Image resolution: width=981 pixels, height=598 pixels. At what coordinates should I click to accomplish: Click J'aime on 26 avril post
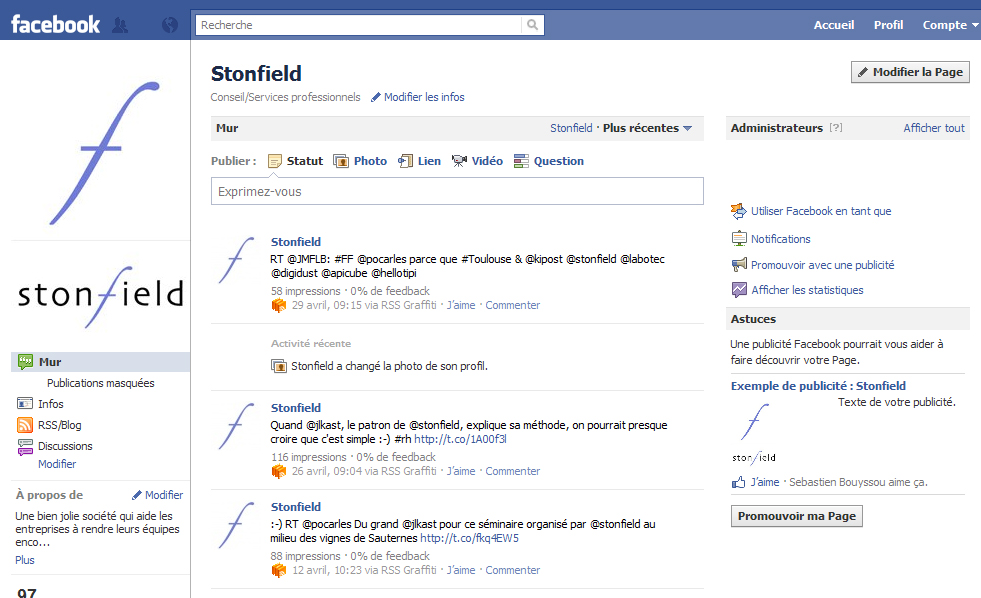click(x=461, y=471)
